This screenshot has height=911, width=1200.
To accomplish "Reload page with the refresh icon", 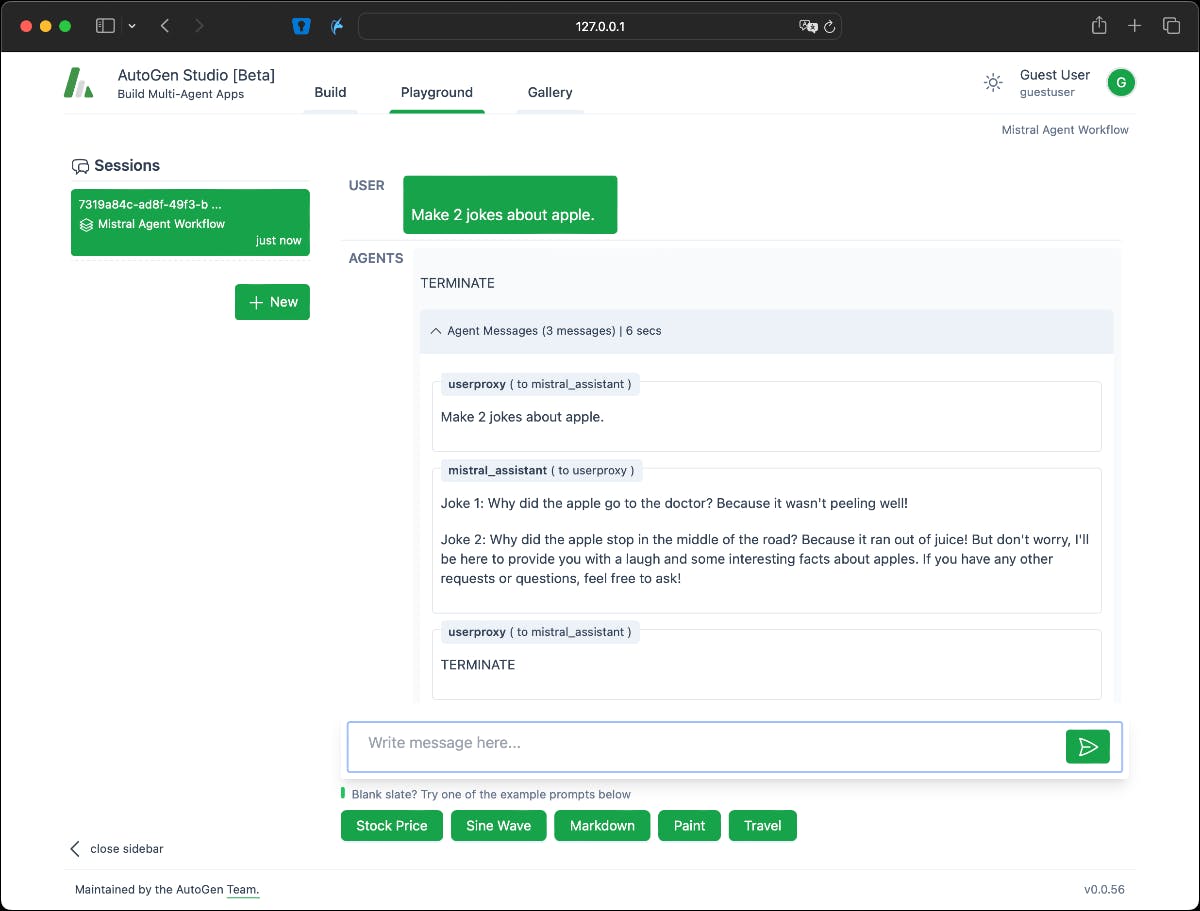I will point(829,26).
